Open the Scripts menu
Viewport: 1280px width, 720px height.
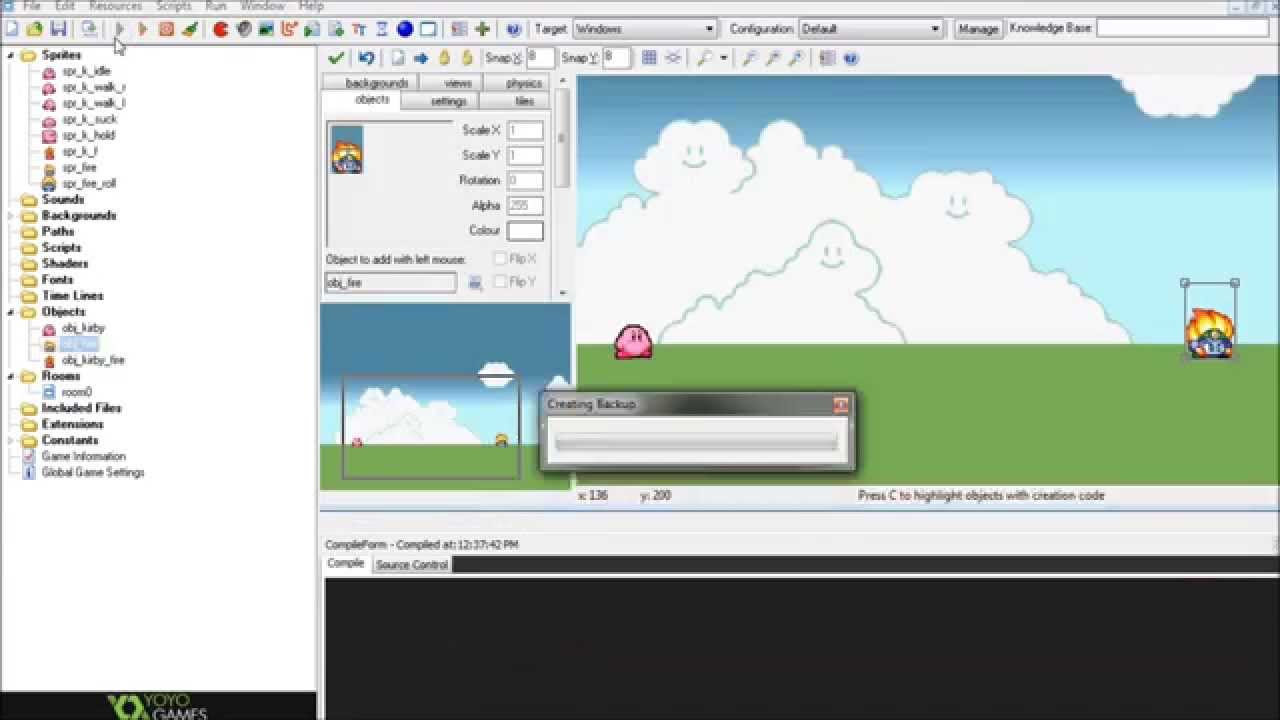pyautogui.click(x=173, y=6)
